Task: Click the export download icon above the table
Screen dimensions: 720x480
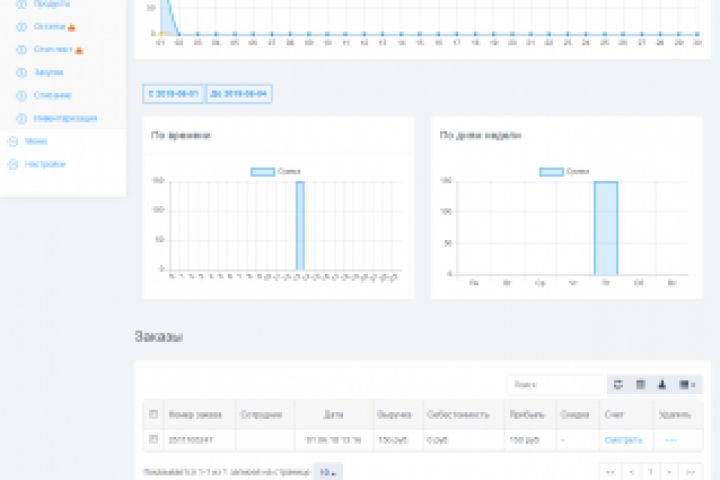Action: click(x=662, y=384)
